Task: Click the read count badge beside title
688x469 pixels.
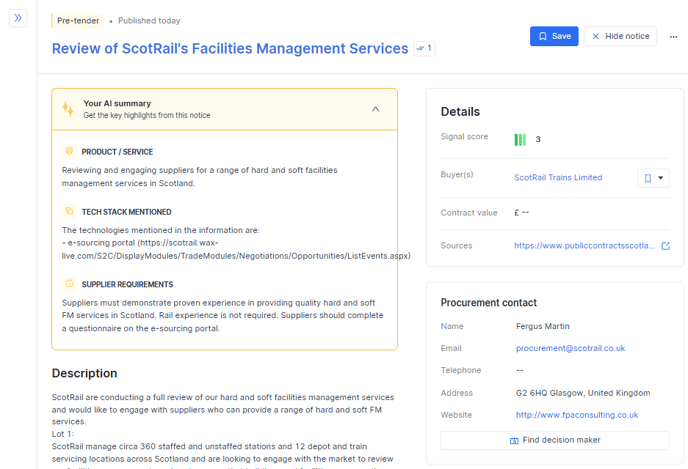Action: click(424, 48)
